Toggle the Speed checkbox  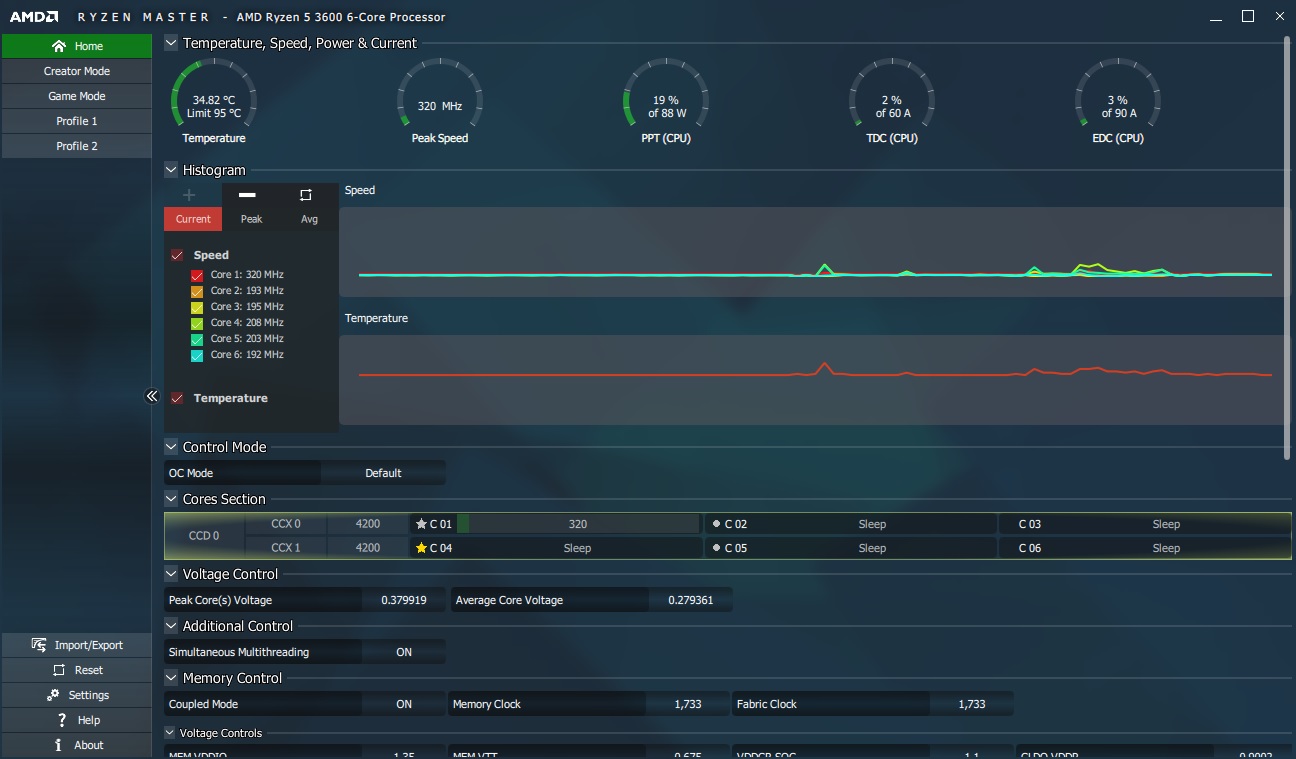pos(177,255)
